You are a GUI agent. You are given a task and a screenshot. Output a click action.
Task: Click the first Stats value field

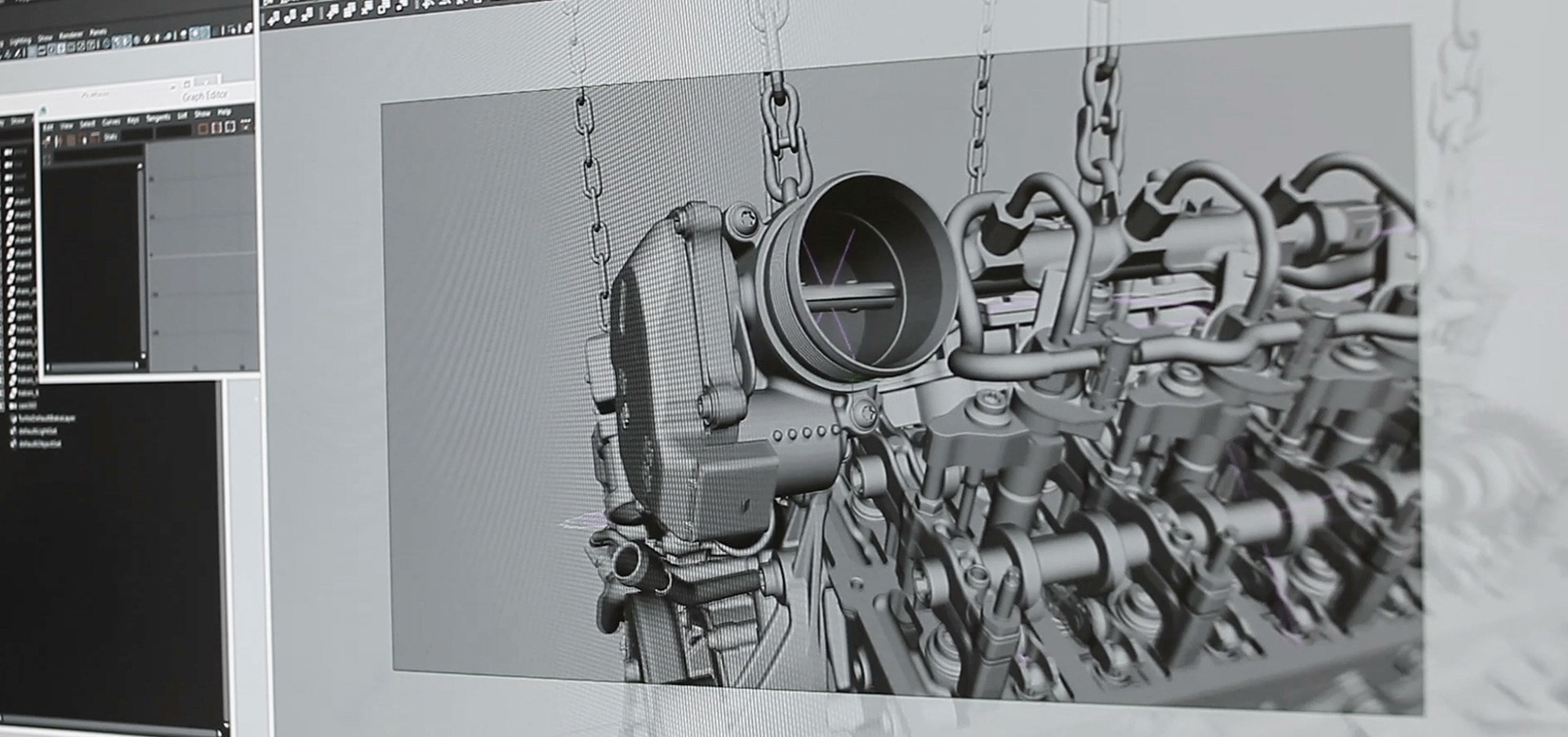137,134
